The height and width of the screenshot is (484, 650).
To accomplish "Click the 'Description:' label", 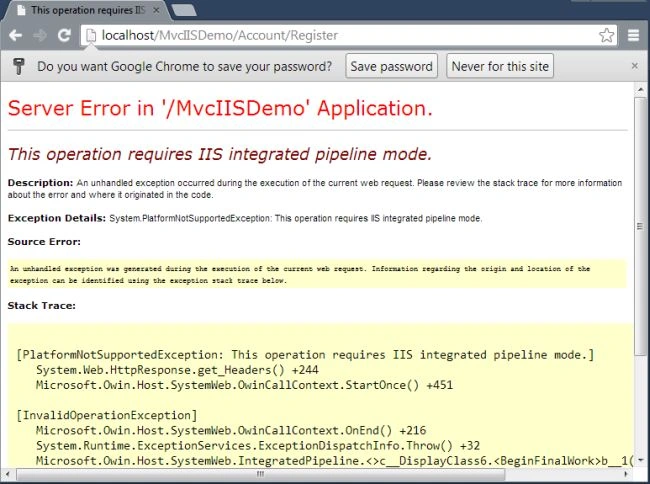I will click(40, 183).
